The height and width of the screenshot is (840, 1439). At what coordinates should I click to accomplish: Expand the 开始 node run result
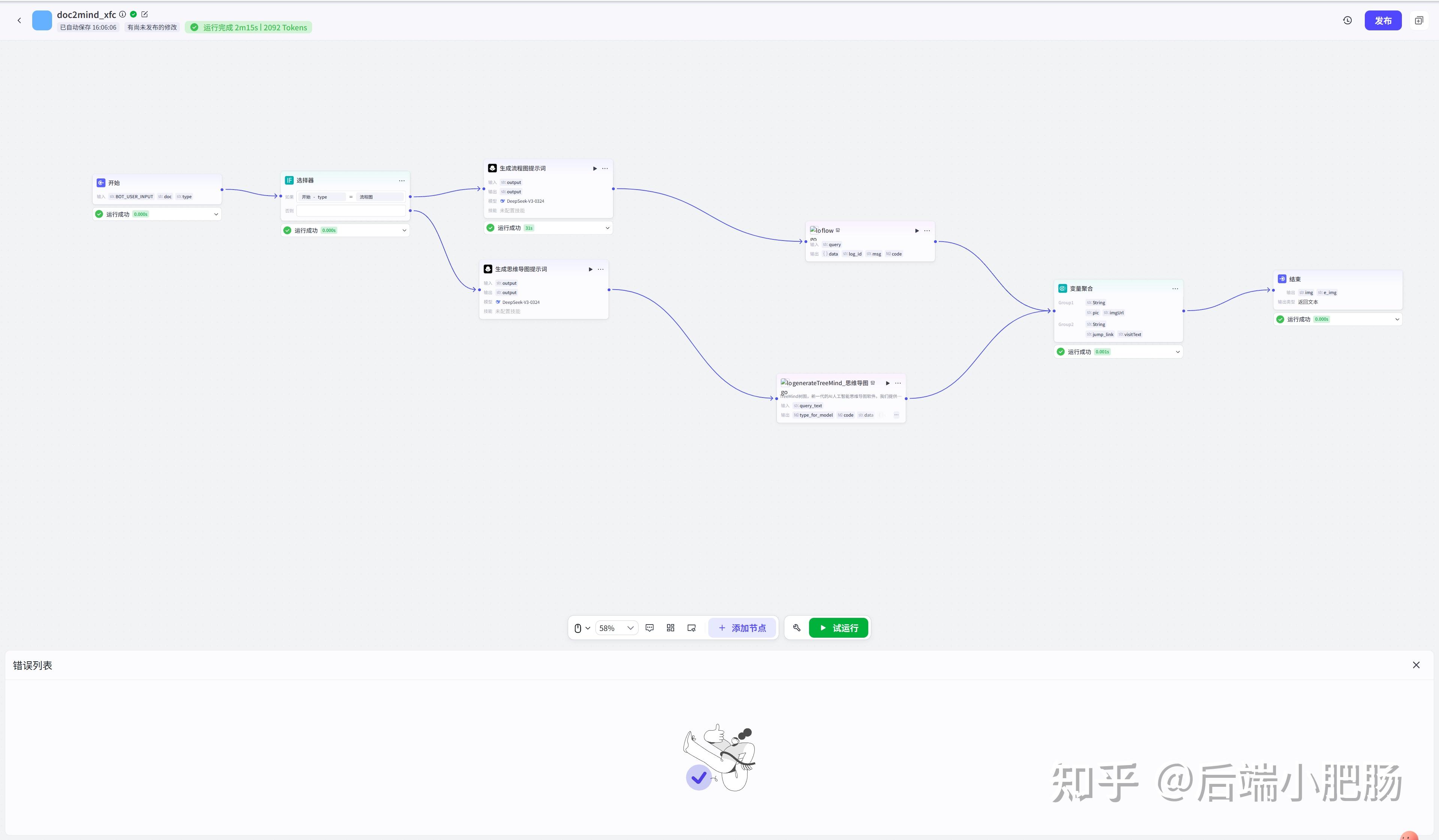click(x=216, y=214)
